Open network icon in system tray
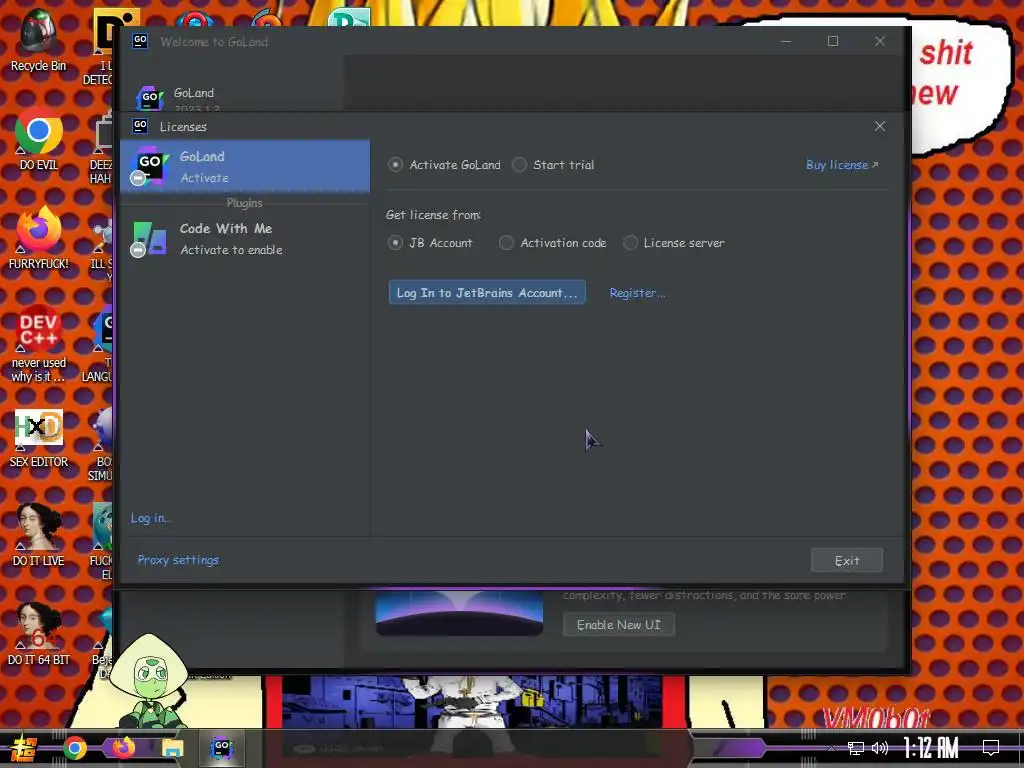 pos(856,748)
